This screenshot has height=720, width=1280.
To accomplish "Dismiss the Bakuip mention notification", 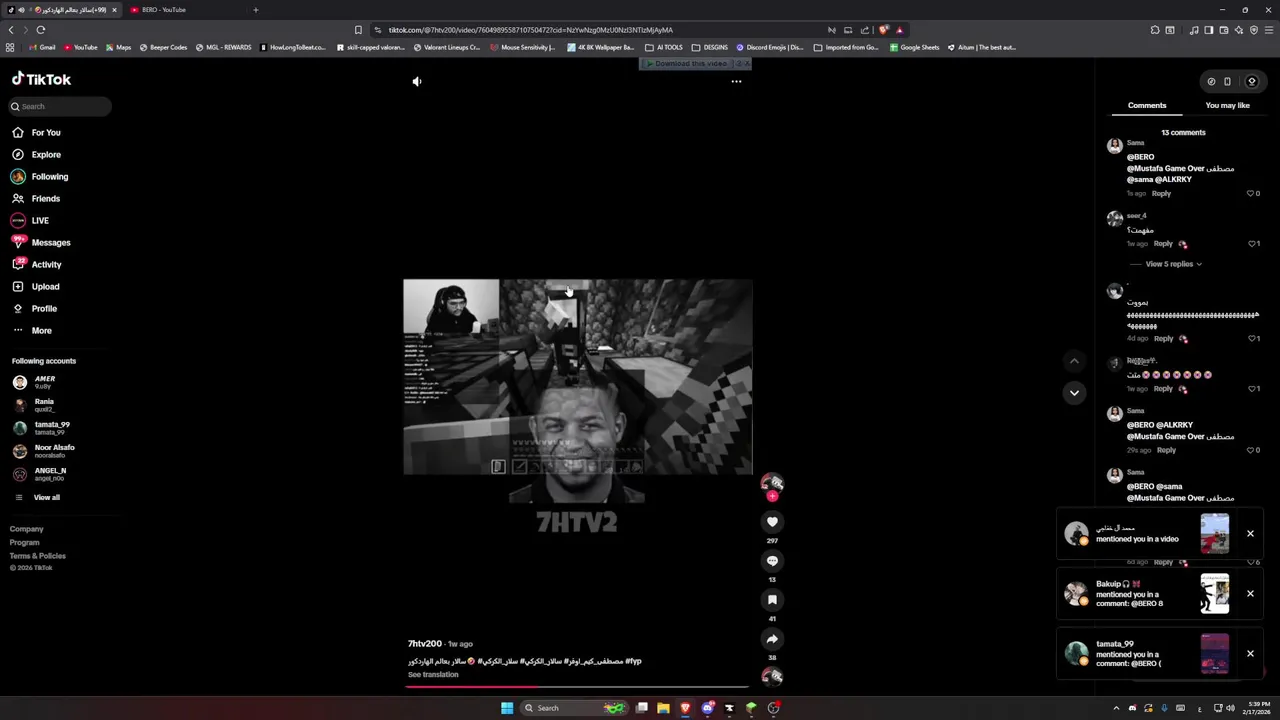I will pyautogui.click(x=1250, y=593).
